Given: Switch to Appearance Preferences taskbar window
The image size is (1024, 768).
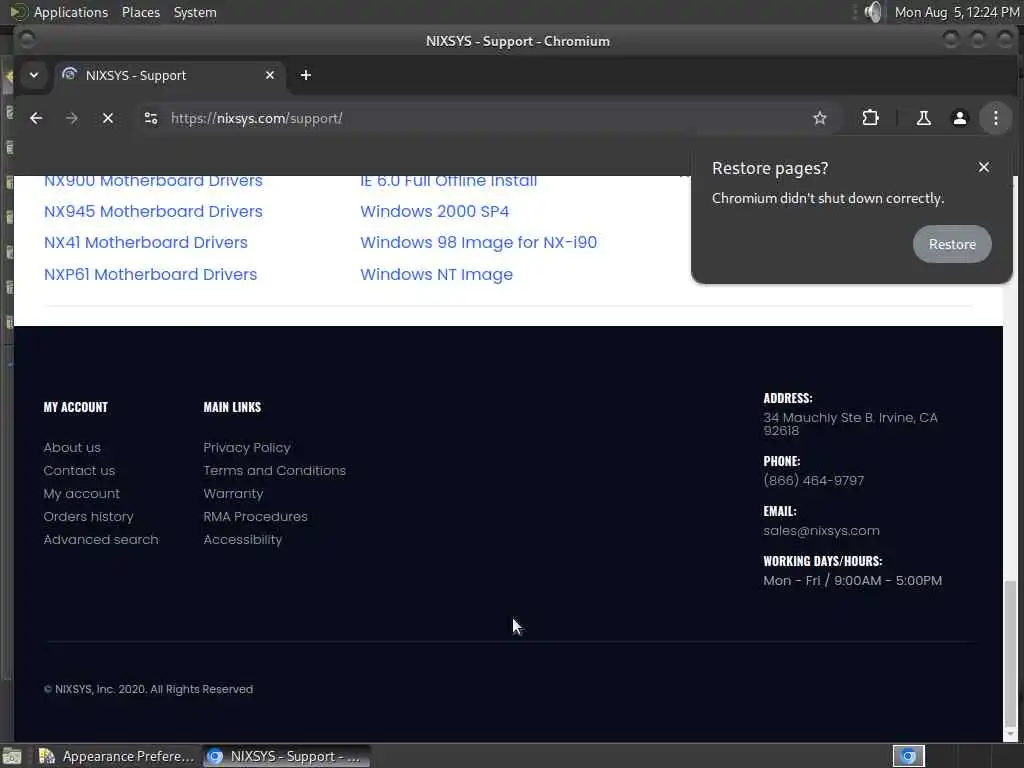Looking at the screenshot, I should click(117, 756).
